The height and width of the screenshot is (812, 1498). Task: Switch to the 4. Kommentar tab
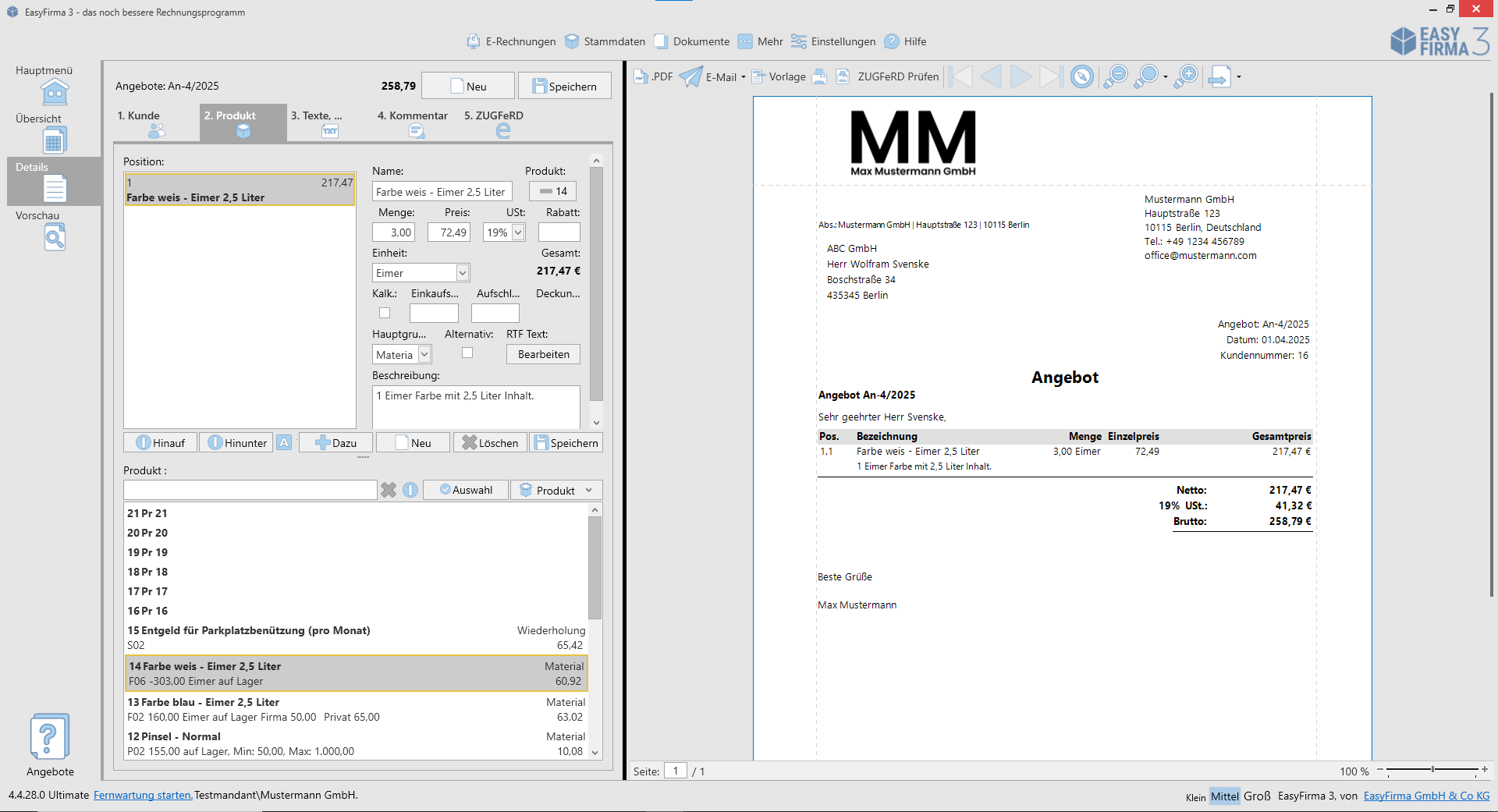pyautogui.click(x=413, y=122)
